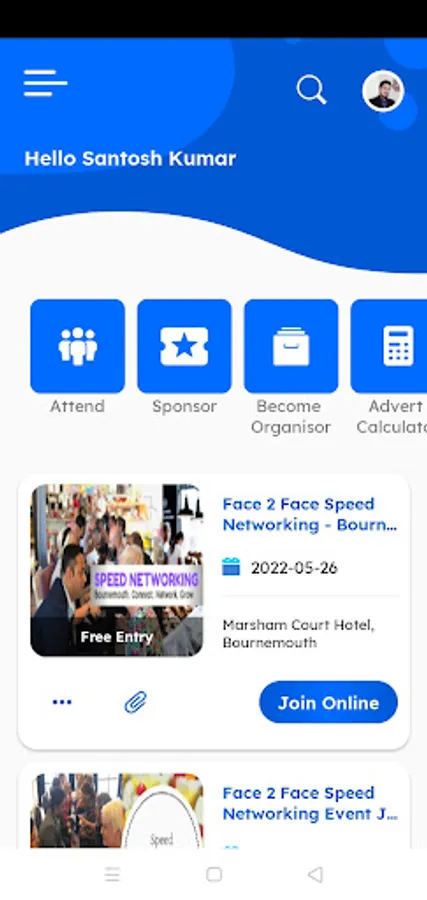The height and width of the screenshot is (900, 427).
Task: Tap the Android home square button
Action: (x=214, y=874)
